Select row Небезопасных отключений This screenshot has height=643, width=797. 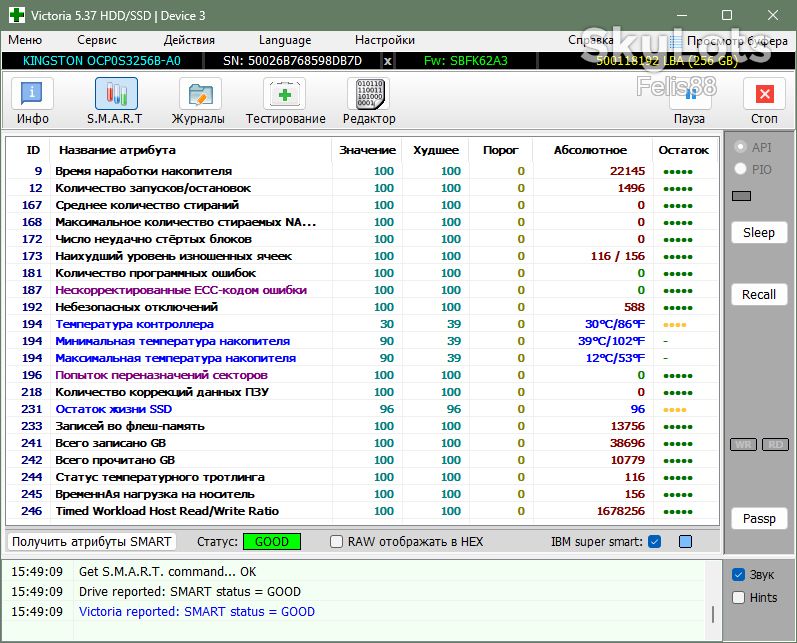tap(362, 307)
